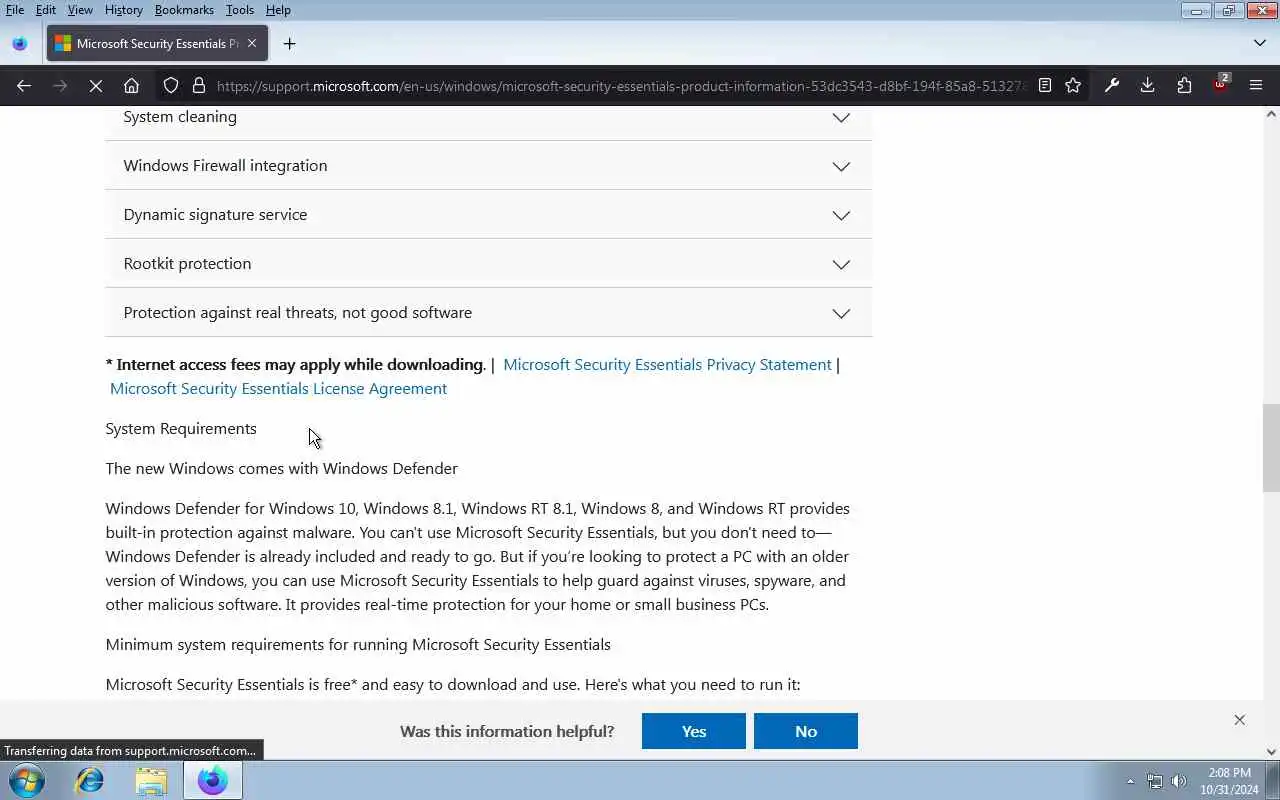Open a new tab with the plus button
The width and height of the screenshot is (1280, 800).
pyautogui.click(x=289, y=44)
